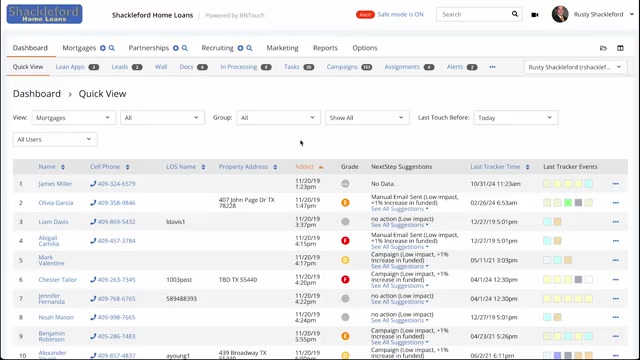
Task: Open the Show All dropdown
Action: click(367, 118)
